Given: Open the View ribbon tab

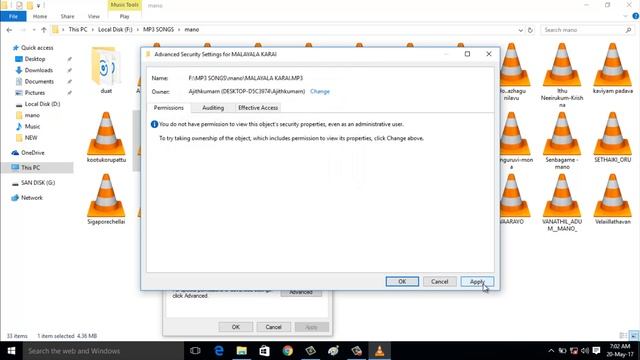Looking at the screenshot, I should coord(93,16).
